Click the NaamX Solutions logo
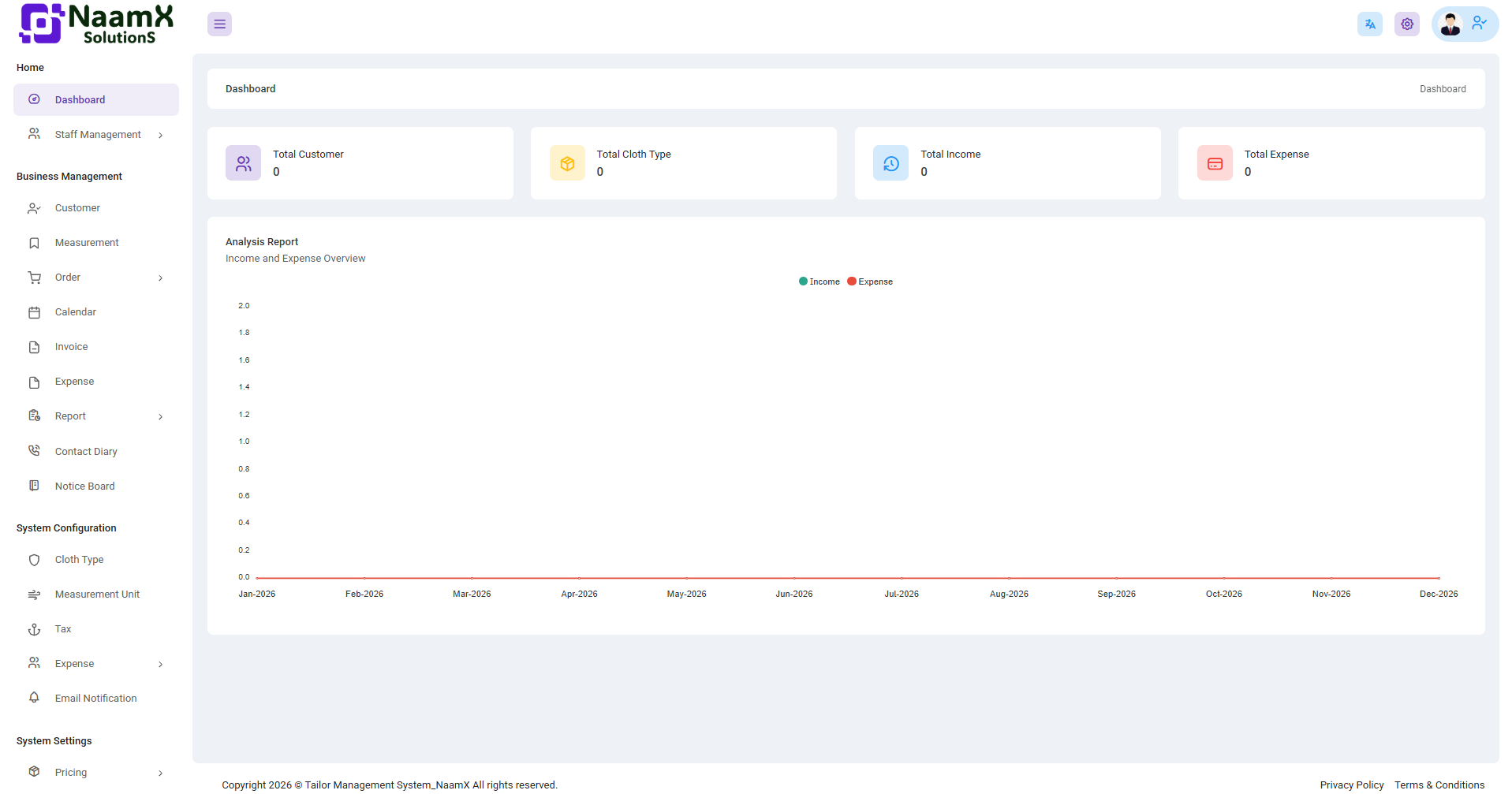1512x794 pixels. [x=96, y=24]
